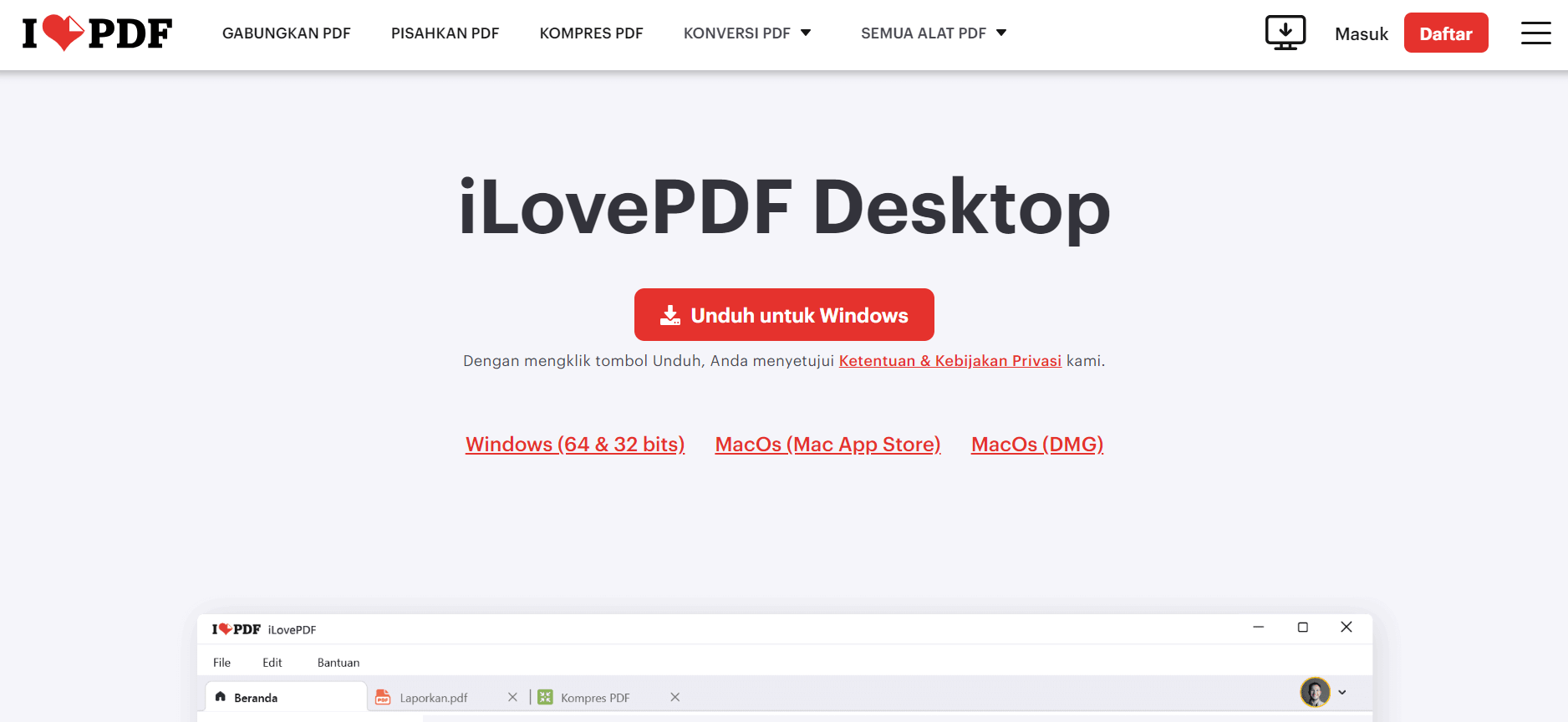The image size is (1568, 722).
Task: Click the Beranda home icon
Action: 221,696
